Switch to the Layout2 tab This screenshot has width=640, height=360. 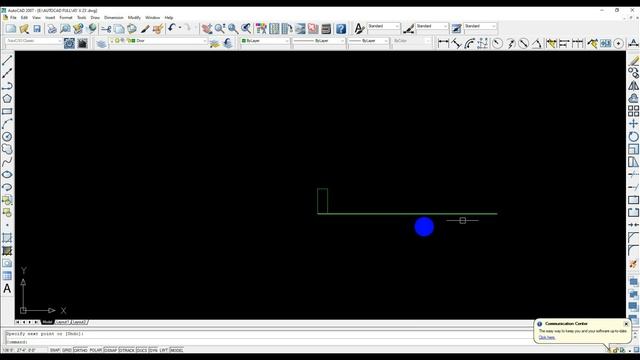79,322
